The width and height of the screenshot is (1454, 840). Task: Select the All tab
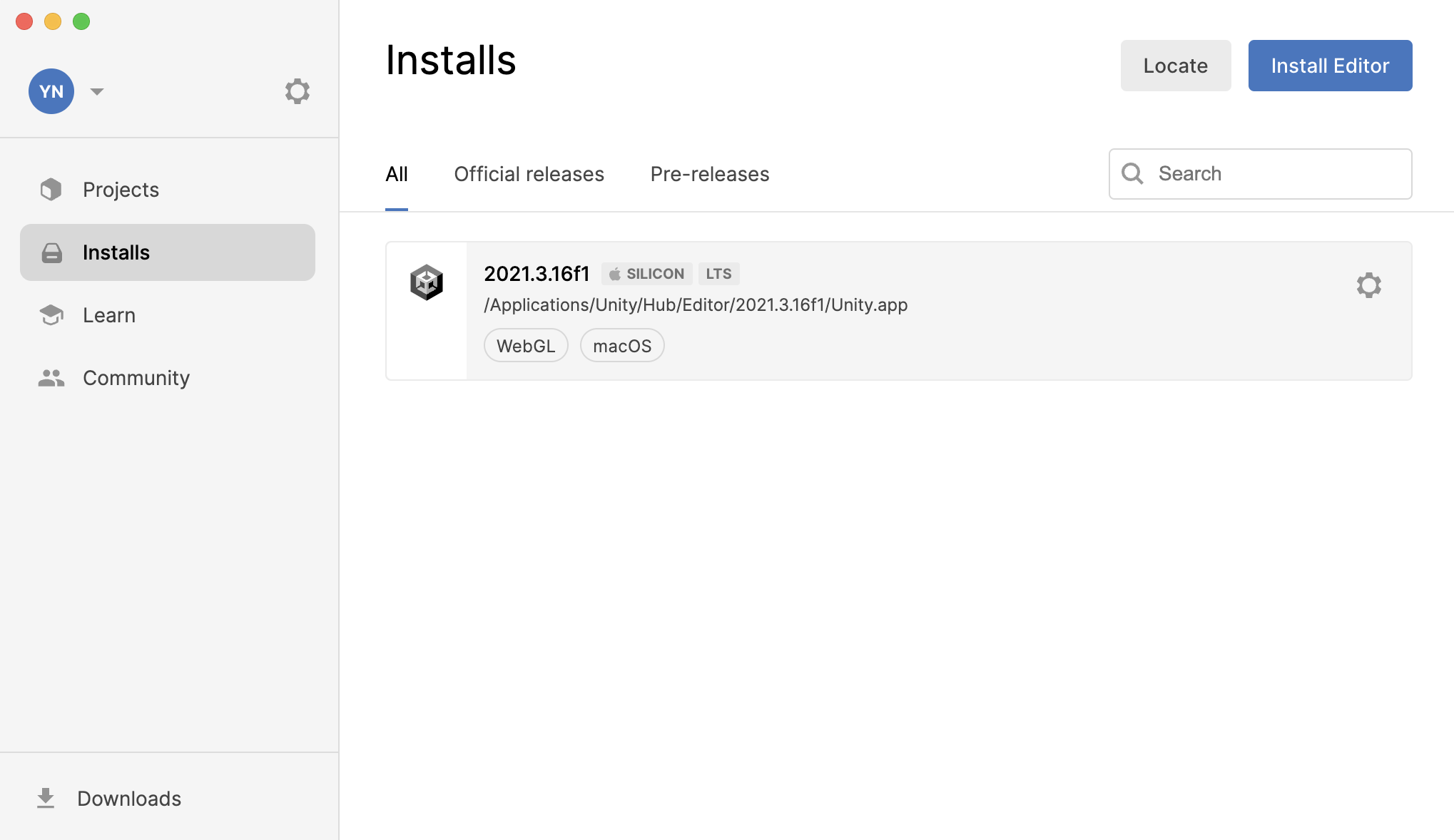pos(397,174)
